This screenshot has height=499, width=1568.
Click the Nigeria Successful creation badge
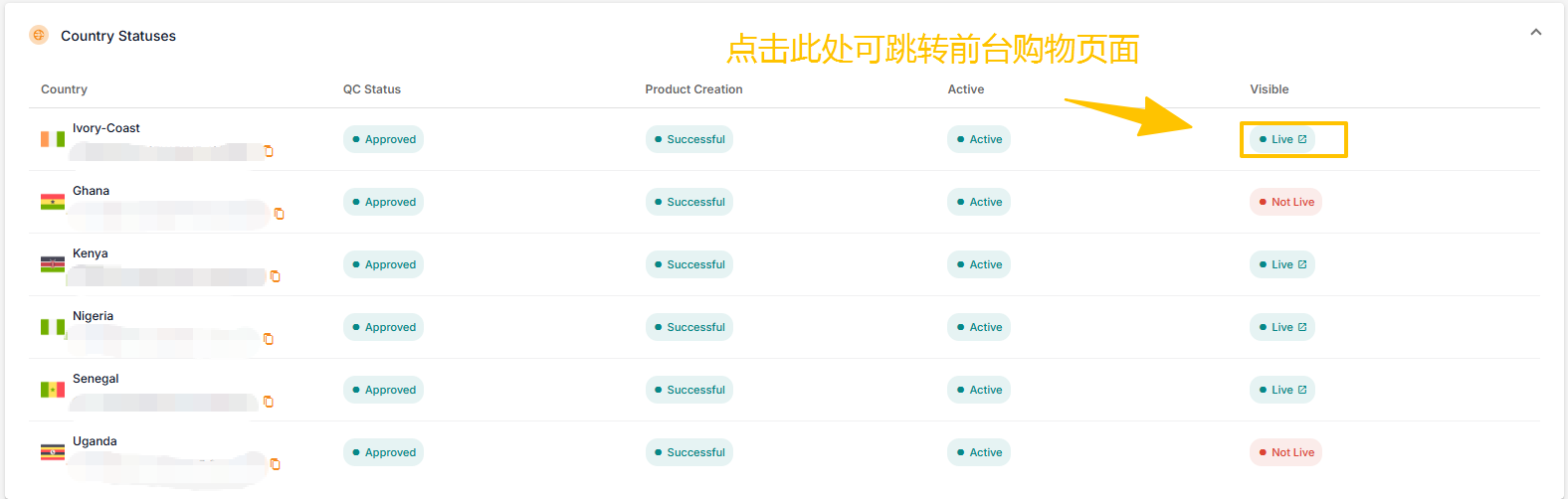tap(688, 327)
